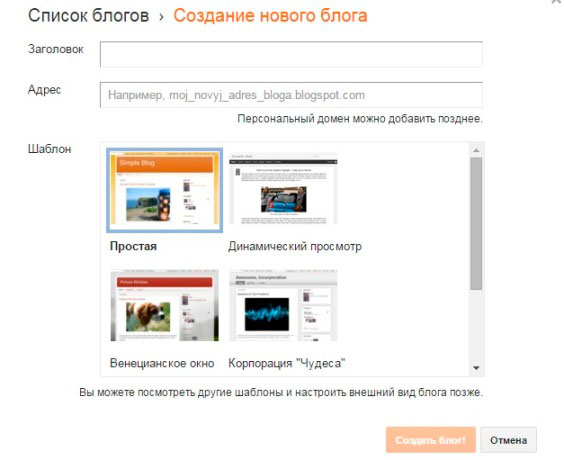Select the Простая template thumbnail
564x460 pixels.
(x=164, y=191)
